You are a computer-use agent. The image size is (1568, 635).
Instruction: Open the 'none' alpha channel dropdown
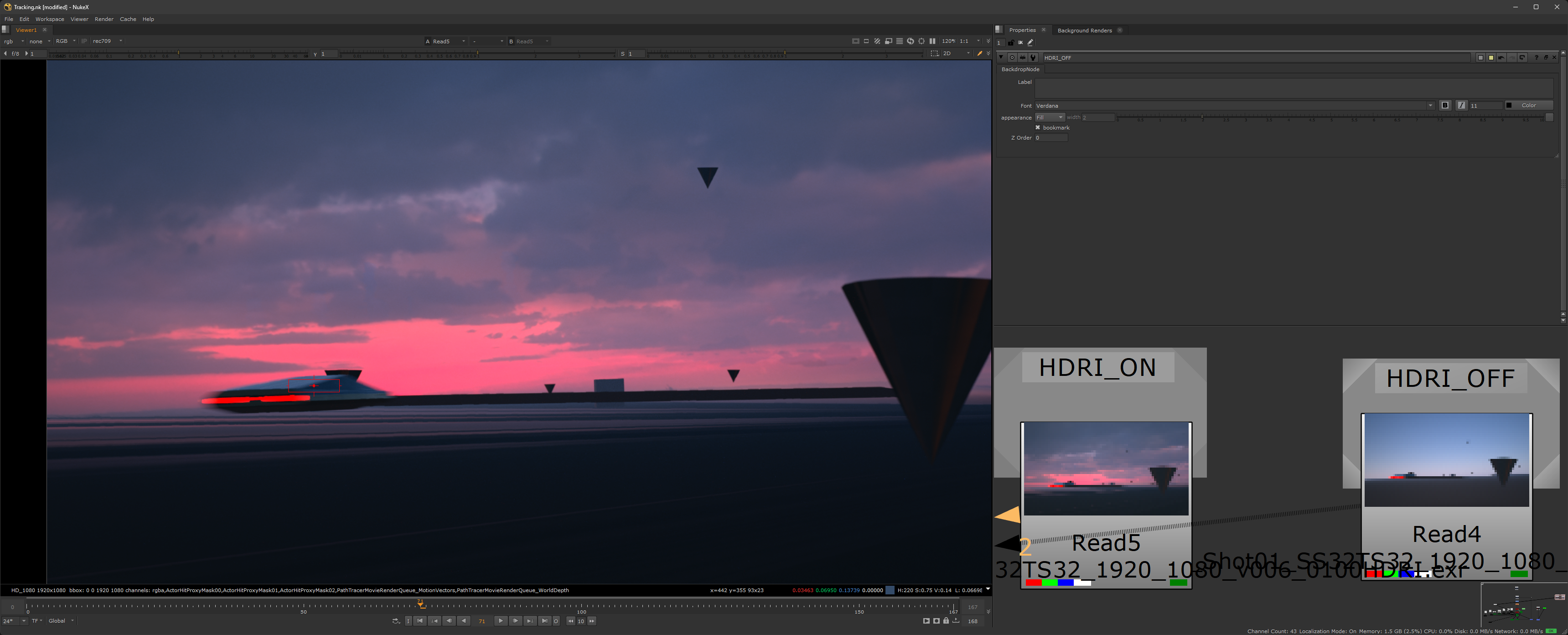coord(40,42)
